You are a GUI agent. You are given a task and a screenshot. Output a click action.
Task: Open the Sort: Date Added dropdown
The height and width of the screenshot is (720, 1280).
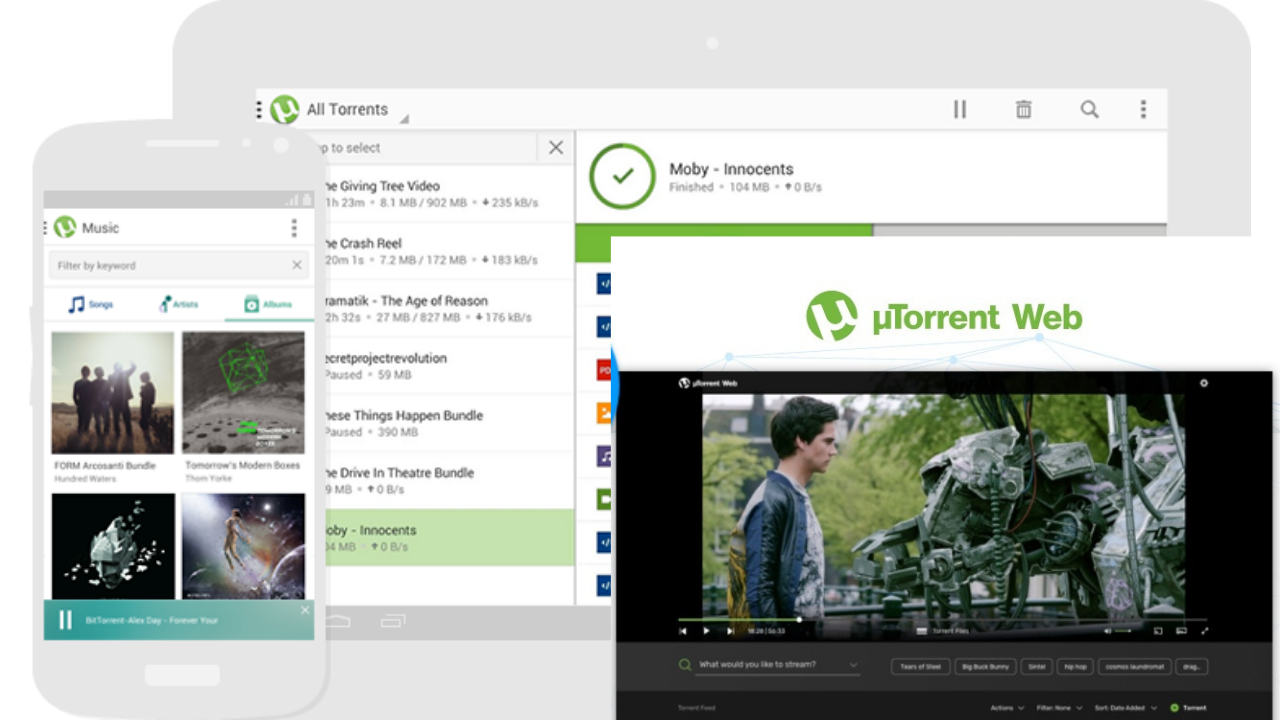[1126, 708]
